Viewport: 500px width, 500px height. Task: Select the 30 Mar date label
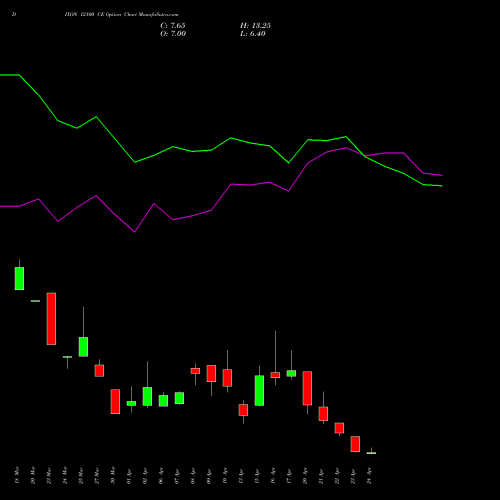(113, 475)
